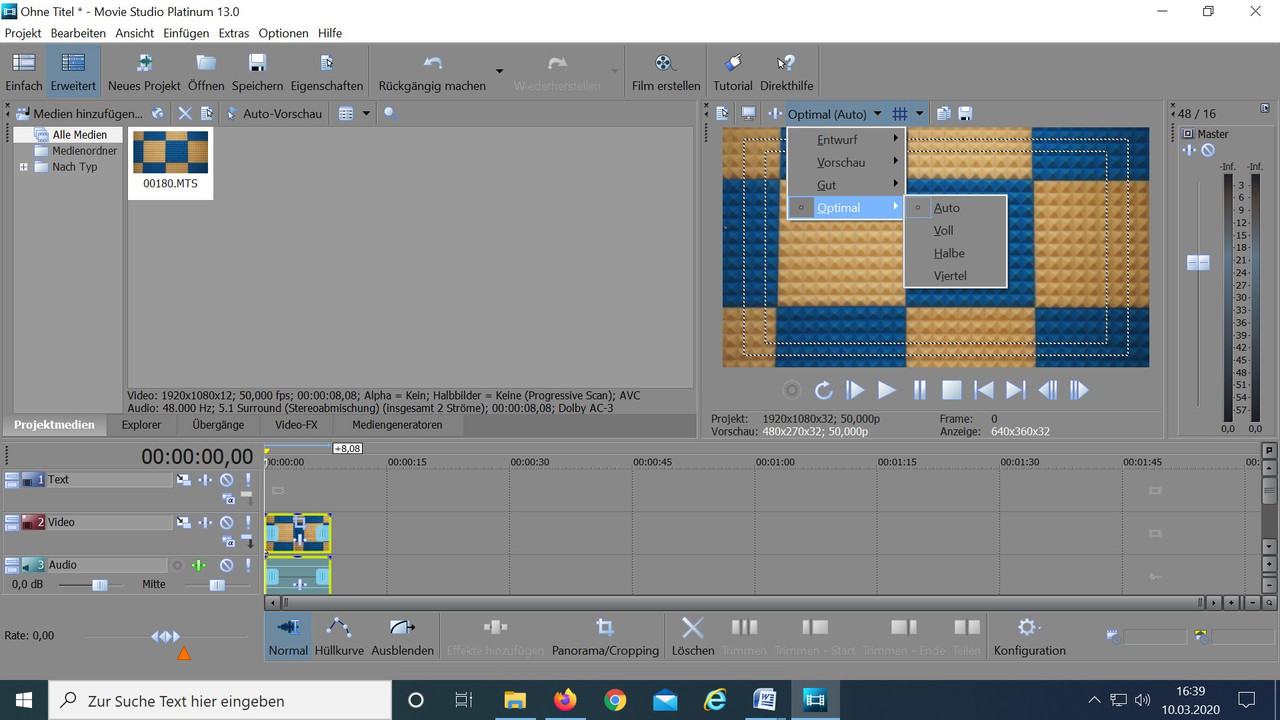Expand the Nach Typ tree node

(x=23, y=167)
